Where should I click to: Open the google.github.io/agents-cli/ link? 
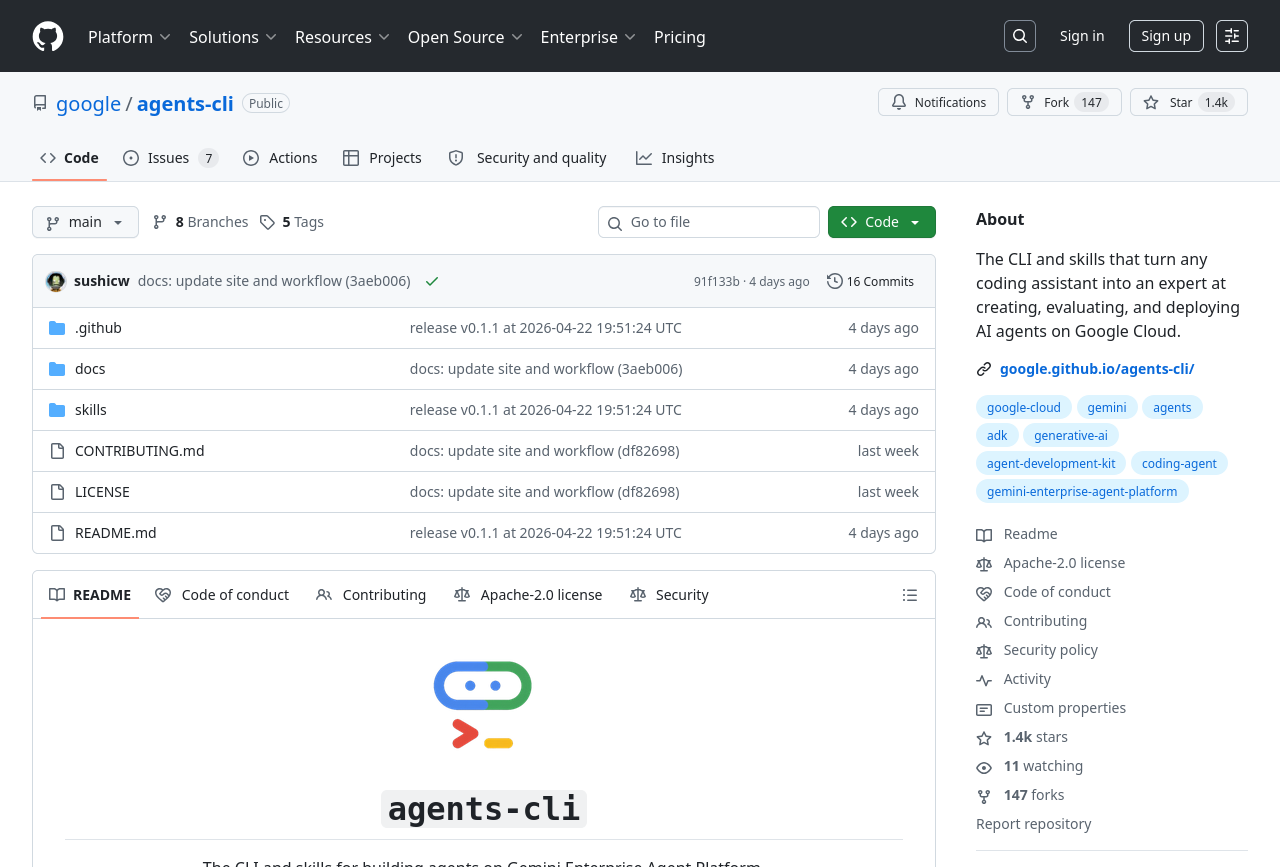[x=1096, y=369]
